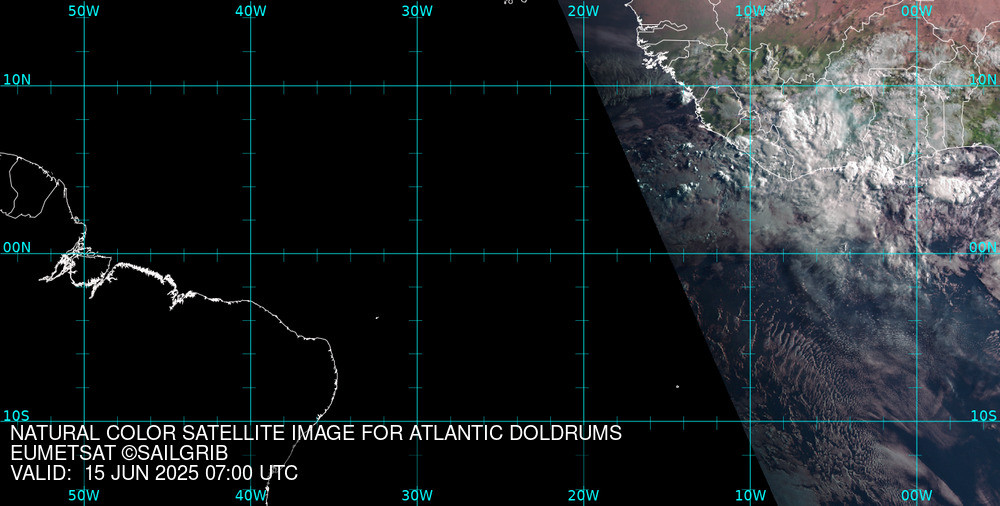Click the 'VALID: 15 JUN 2025 07:00 UTC' timestamp
The image size is (1000, 506).
click(x=154, y=473)
